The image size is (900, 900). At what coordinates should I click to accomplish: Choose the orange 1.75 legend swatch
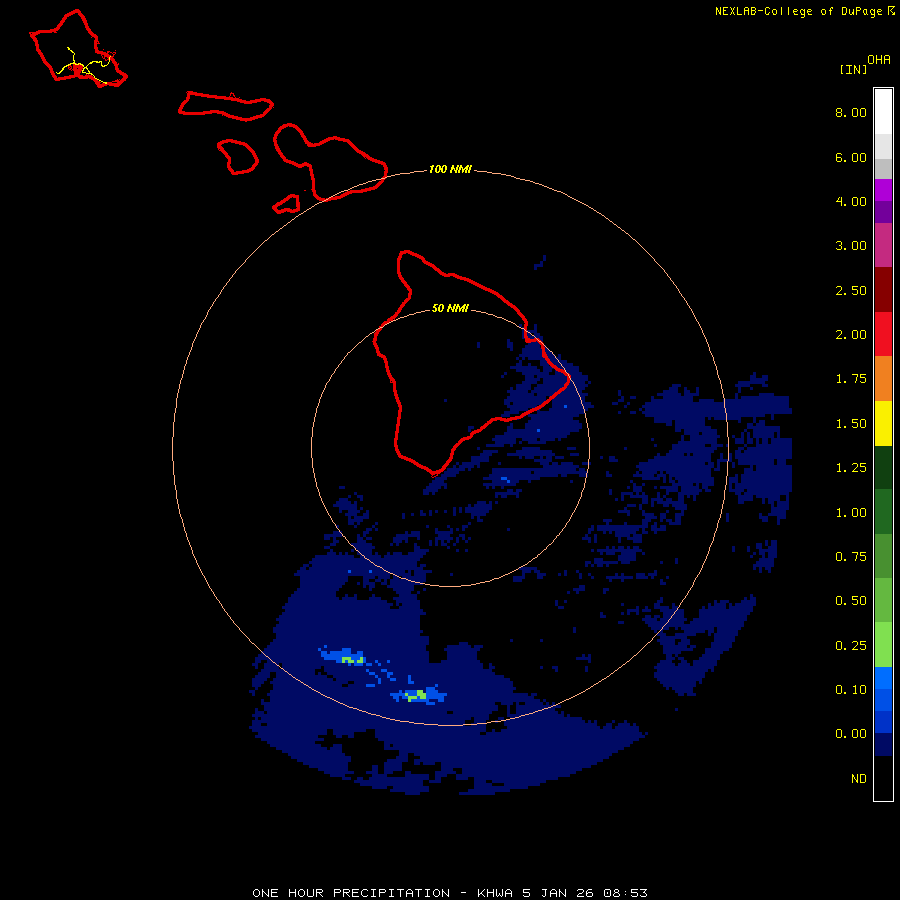883,378
